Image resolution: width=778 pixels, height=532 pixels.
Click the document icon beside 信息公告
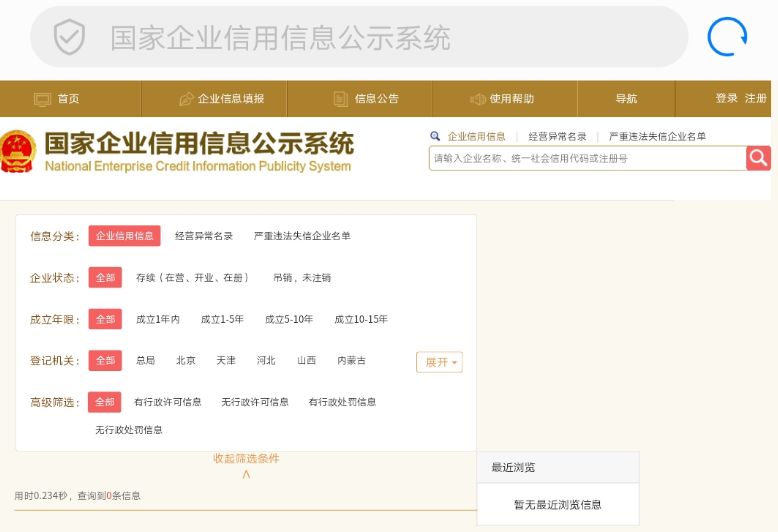tap(340, 99)
